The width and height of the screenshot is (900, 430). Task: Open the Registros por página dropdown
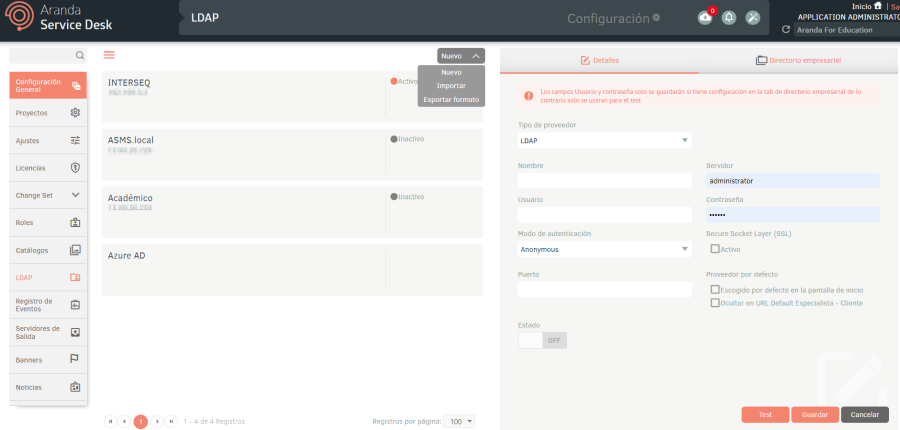pyautogui.click(x=461, y=422)
